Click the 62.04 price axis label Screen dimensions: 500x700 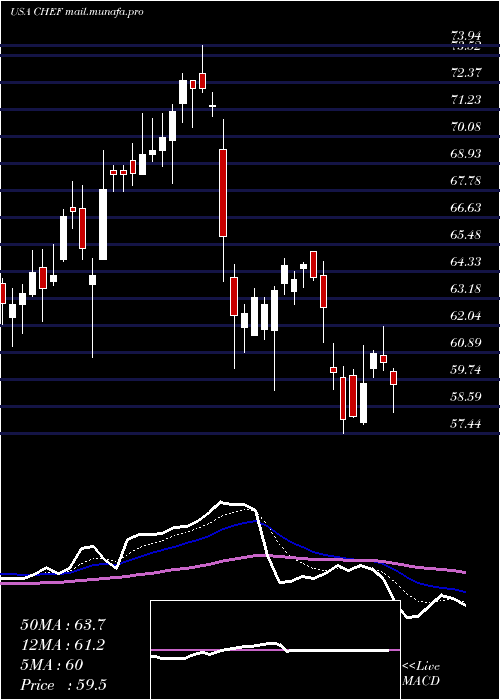(x=466, y=316)
